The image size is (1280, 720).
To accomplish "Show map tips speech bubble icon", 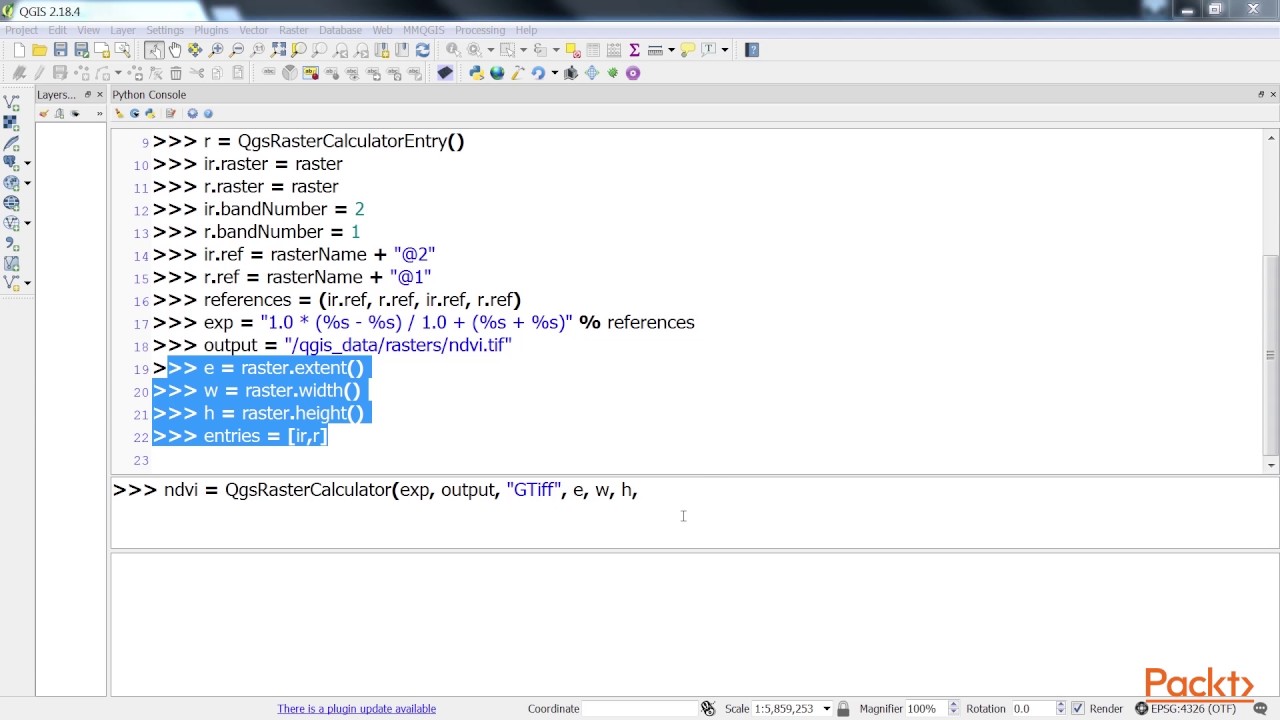I will point(687,50).
